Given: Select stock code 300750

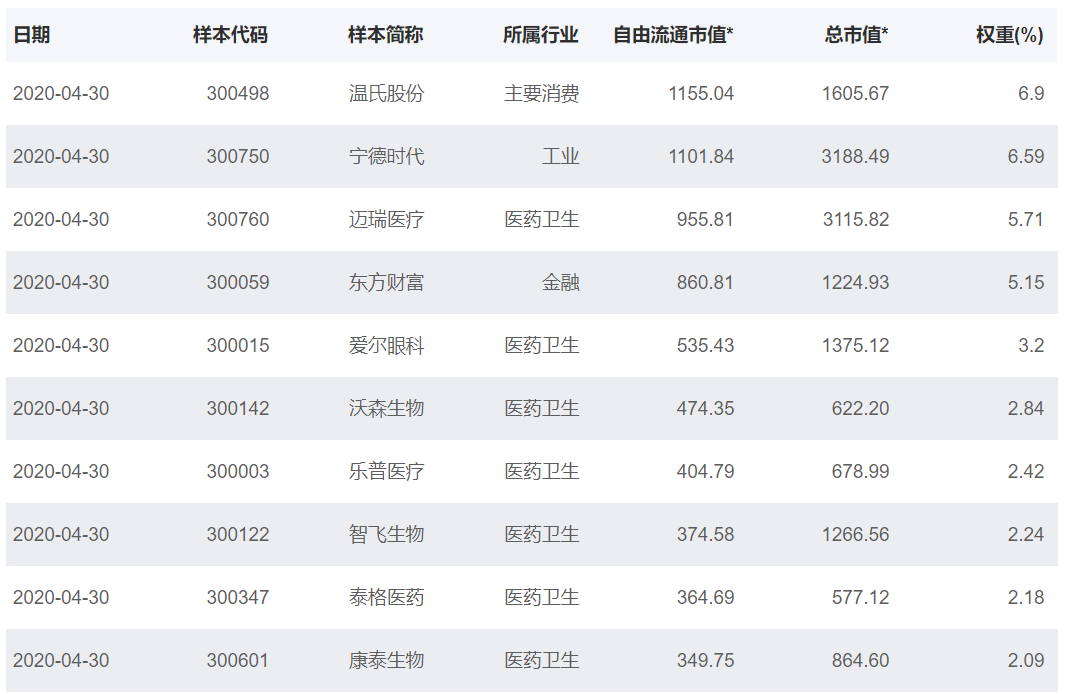Looking at the screenshot, I should pyautogui.click(x=238, y=157).
